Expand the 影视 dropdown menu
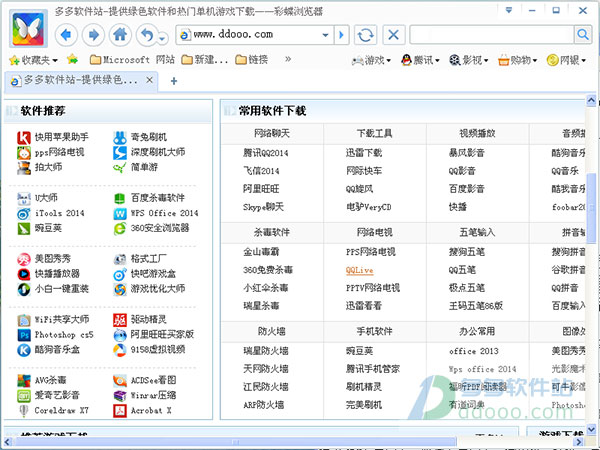The width and height of the screenshot is (600, 450). 469,60
